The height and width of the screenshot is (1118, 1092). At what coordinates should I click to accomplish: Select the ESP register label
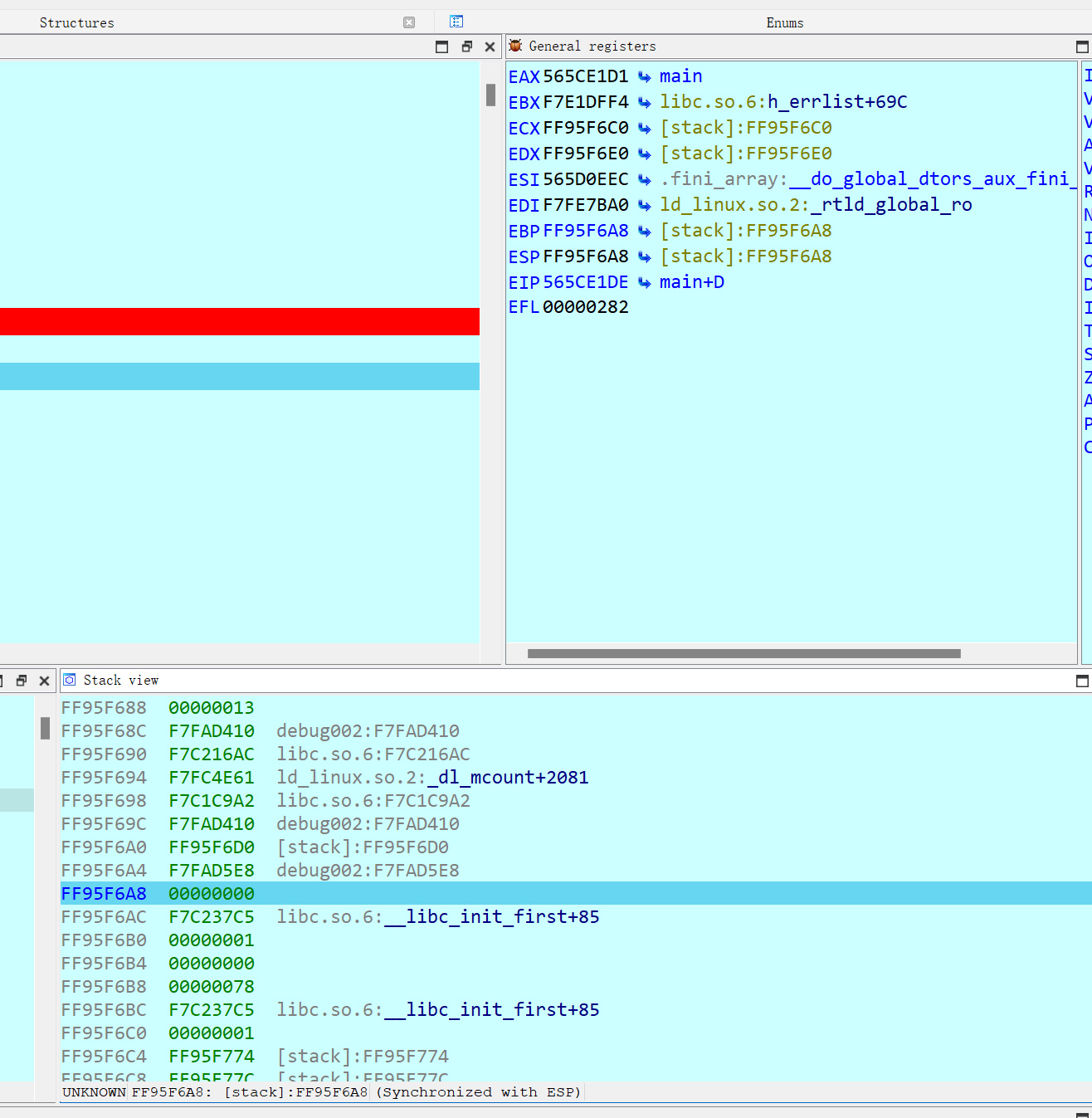[524, 256]
